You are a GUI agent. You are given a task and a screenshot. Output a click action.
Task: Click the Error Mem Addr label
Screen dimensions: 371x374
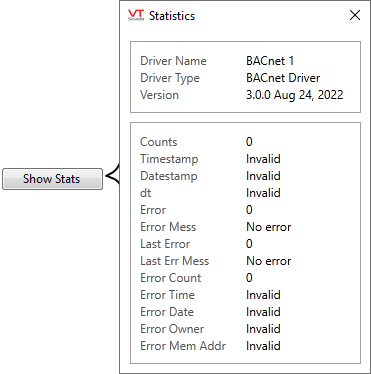click(x=183, y=346)
